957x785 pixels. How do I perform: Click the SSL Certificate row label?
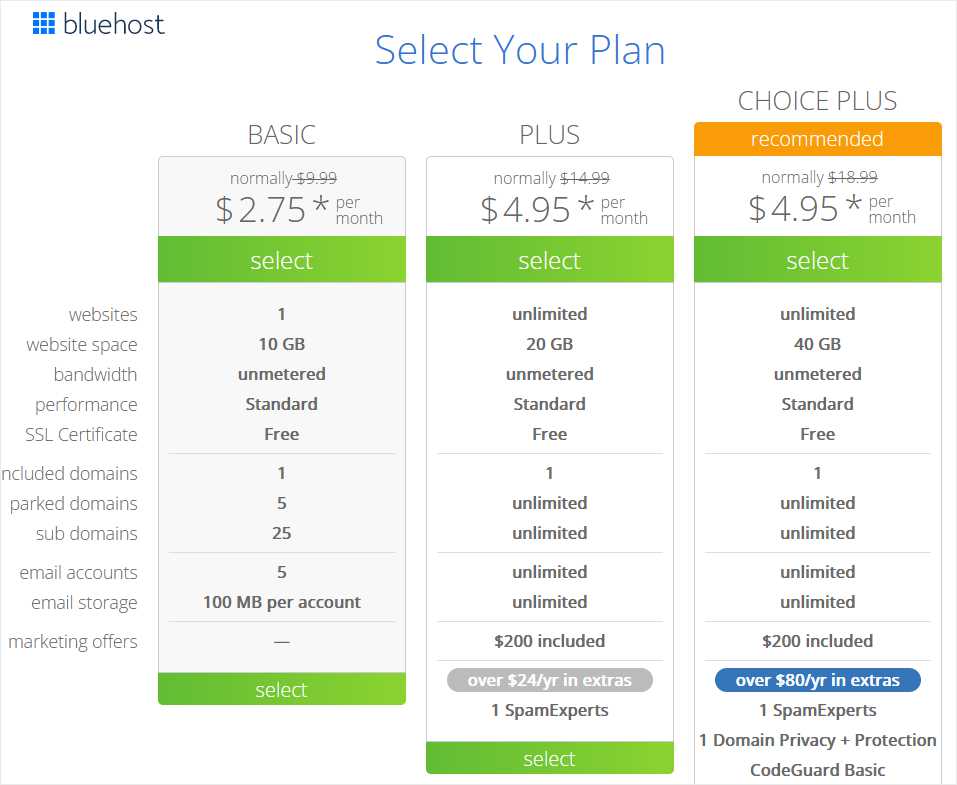point(82,434)
